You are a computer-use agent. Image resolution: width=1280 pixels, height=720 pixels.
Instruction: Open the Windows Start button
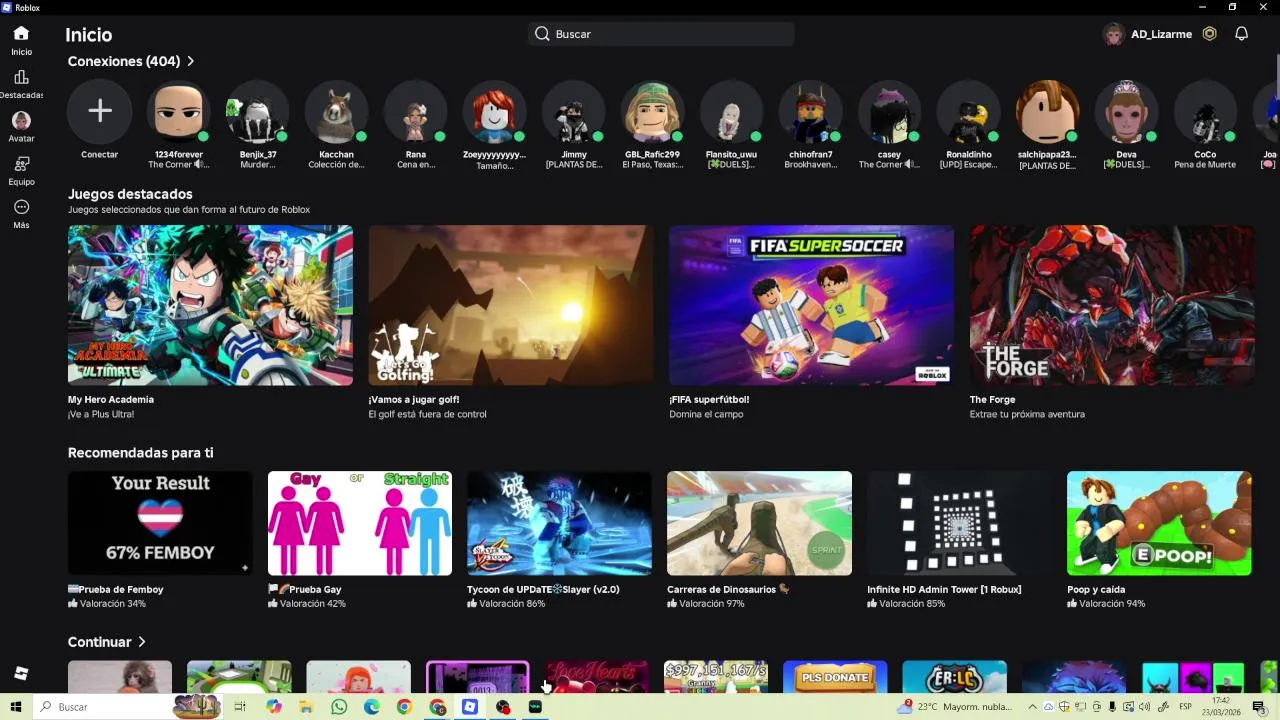click(x=16, y=707)
